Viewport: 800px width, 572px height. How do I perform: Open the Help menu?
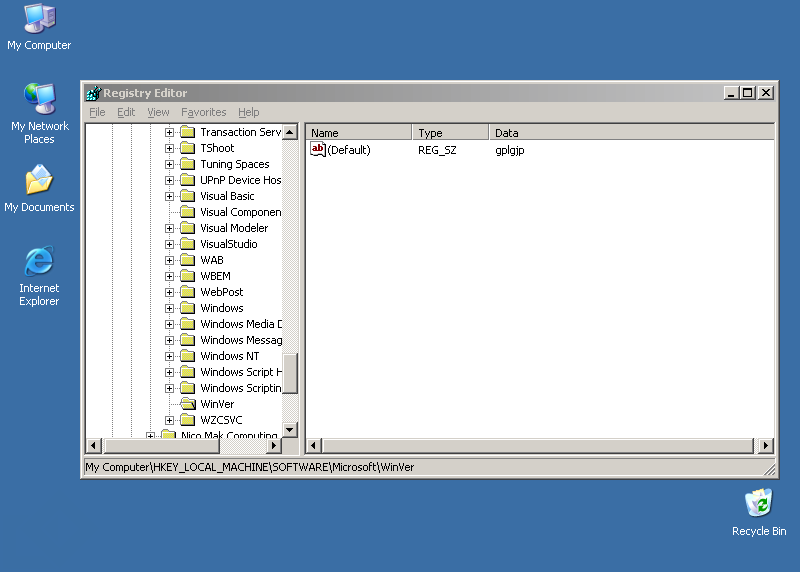pos(248,112)
